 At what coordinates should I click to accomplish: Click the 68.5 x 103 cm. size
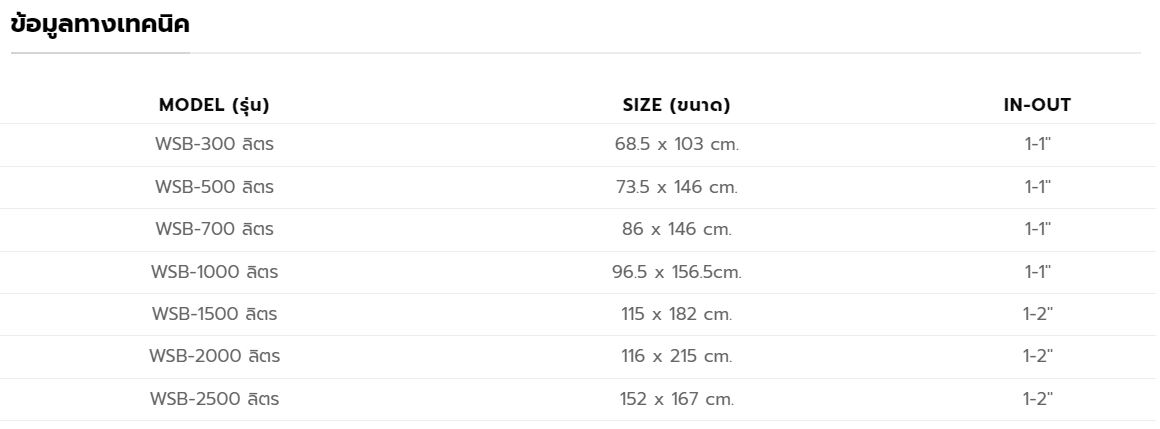676,144
